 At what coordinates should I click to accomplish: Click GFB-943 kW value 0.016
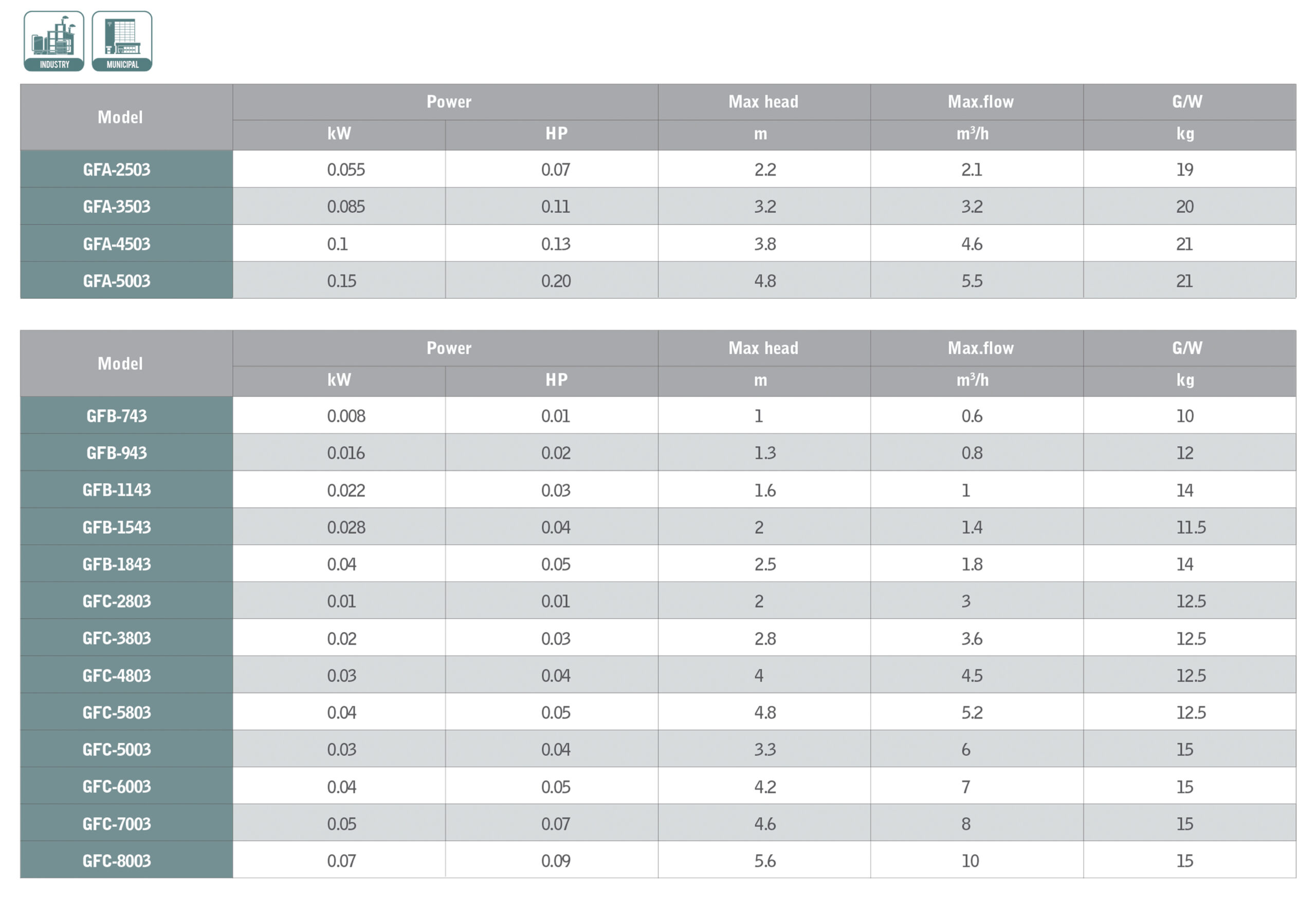346,453
